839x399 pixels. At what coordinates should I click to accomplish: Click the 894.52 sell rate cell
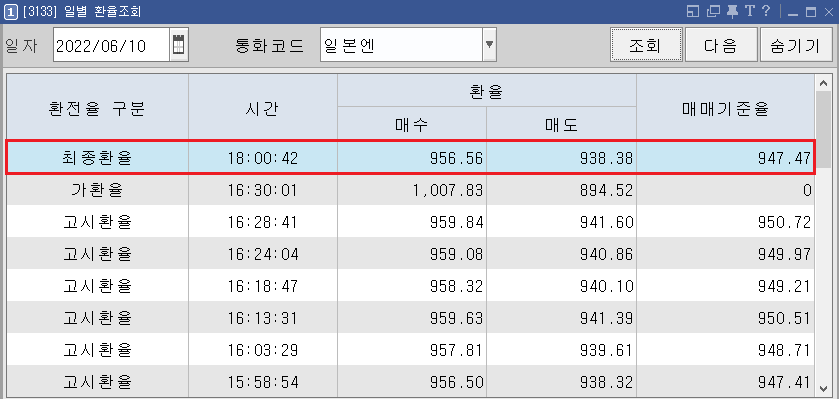pos(561,190)
